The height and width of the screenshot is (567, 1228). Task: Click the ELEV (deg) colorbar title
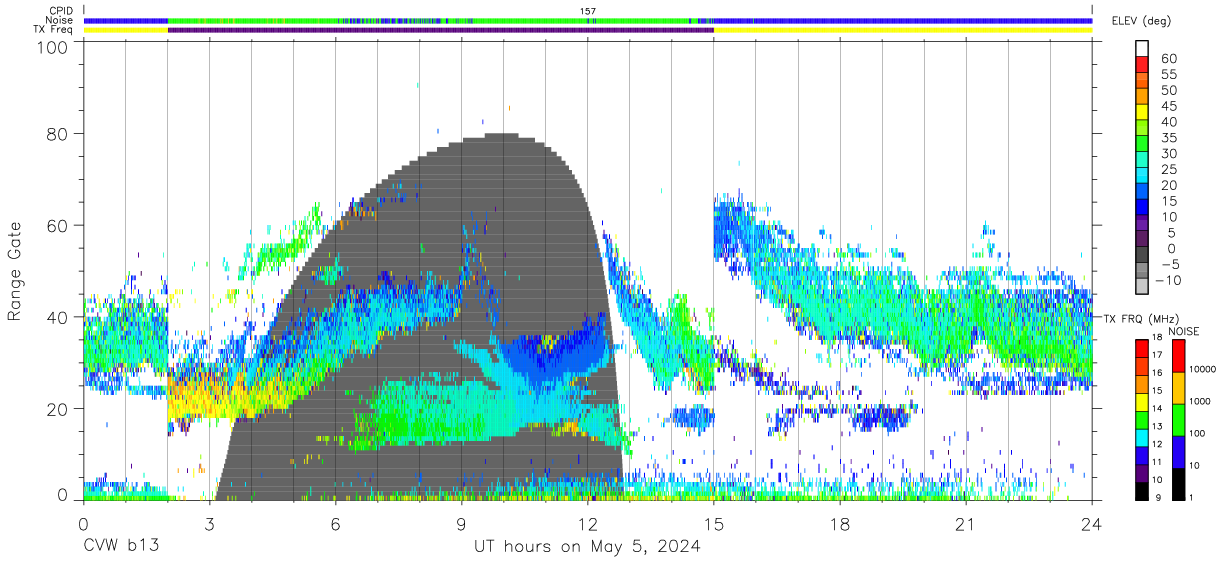[1142, 20]
